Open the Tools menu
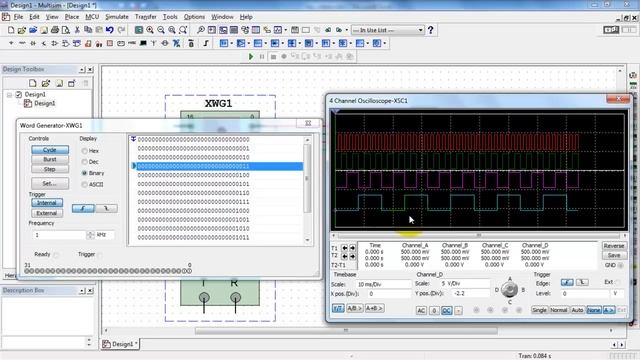Image resolution: width=640 pixels, height=360 pixels. (x=170, y=17)
